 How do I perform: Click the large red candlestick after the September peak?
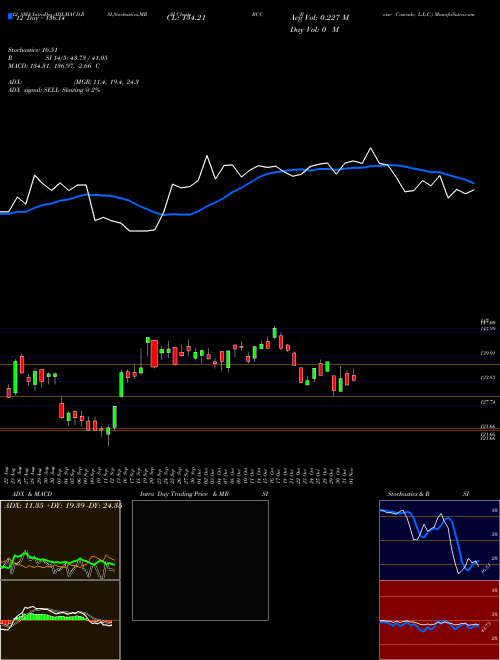(x=154, y=354)
